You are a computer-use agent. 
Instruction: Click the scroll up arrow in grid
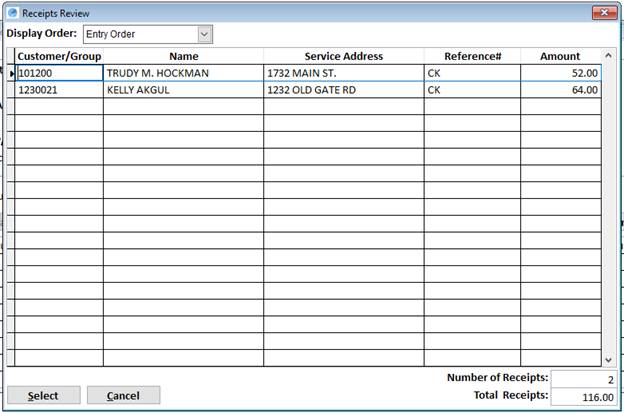[609, 57]
